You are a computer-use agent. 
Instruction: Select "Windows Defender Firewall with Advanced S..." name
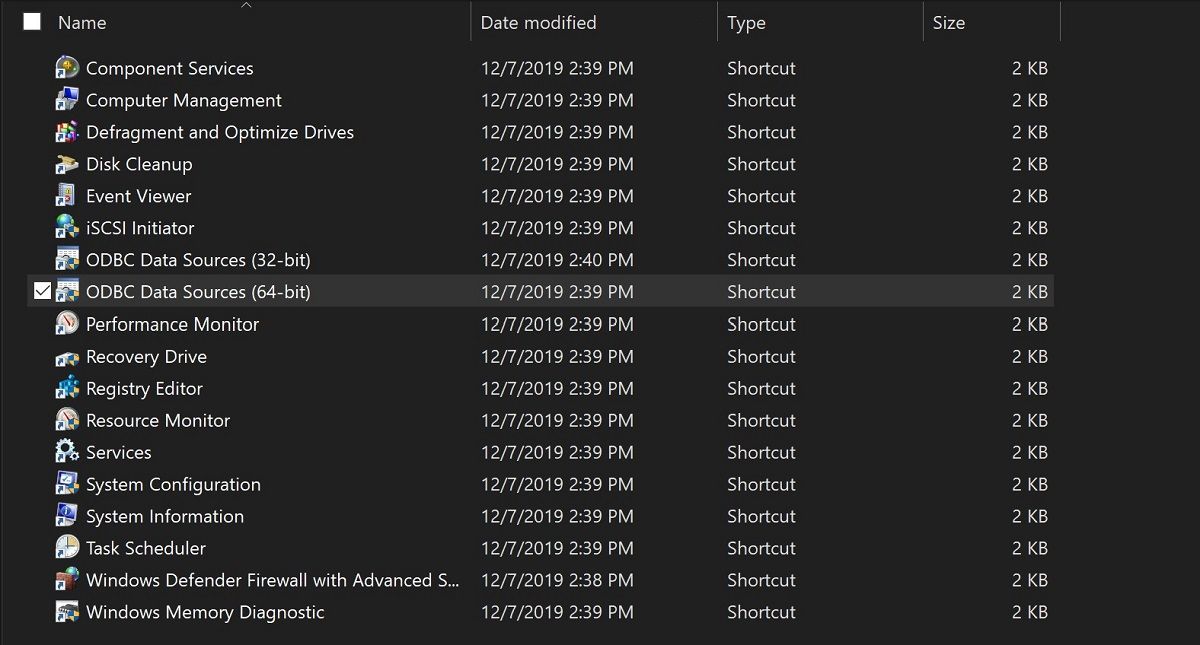click(273, 580)
